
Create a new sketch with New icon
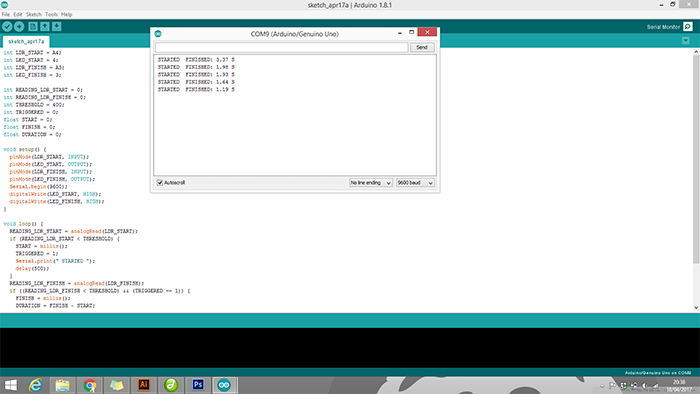coord(33,27)
